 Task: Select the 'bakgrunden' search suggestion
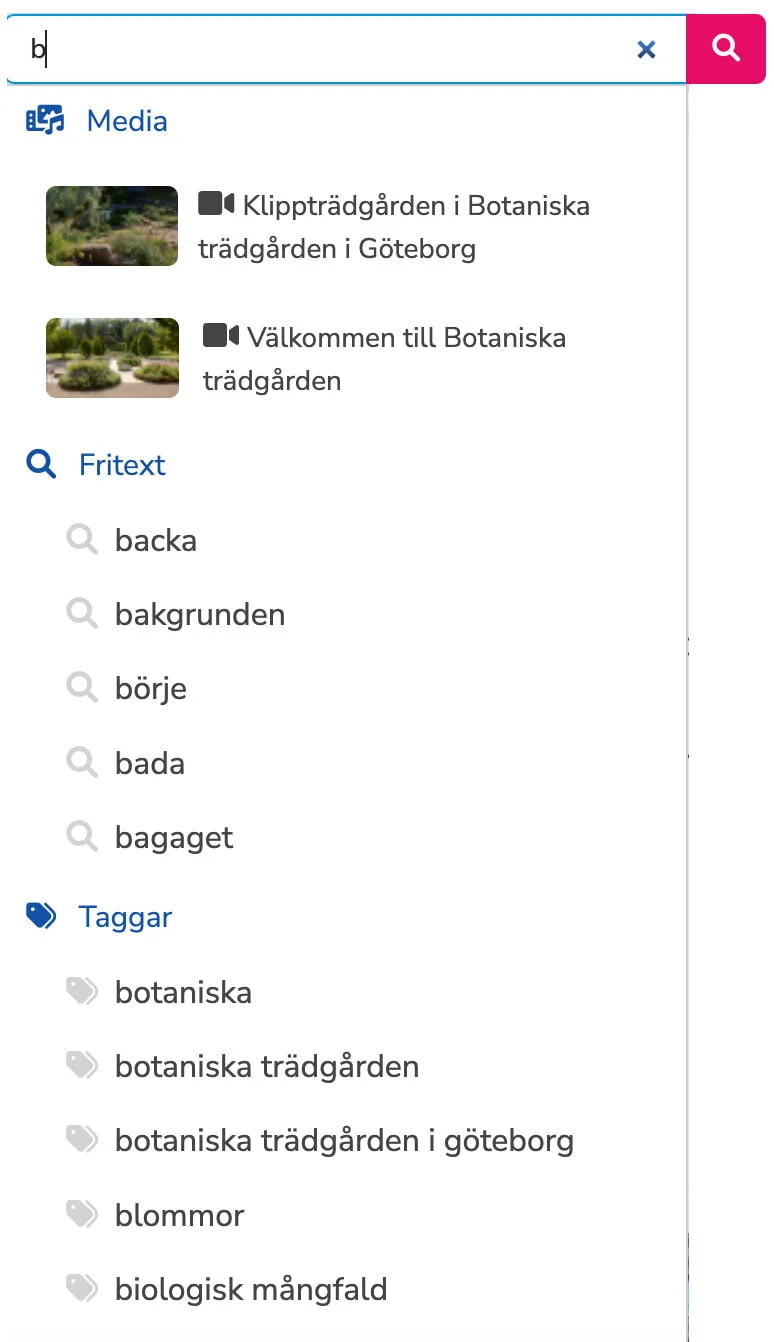(200, 615)
